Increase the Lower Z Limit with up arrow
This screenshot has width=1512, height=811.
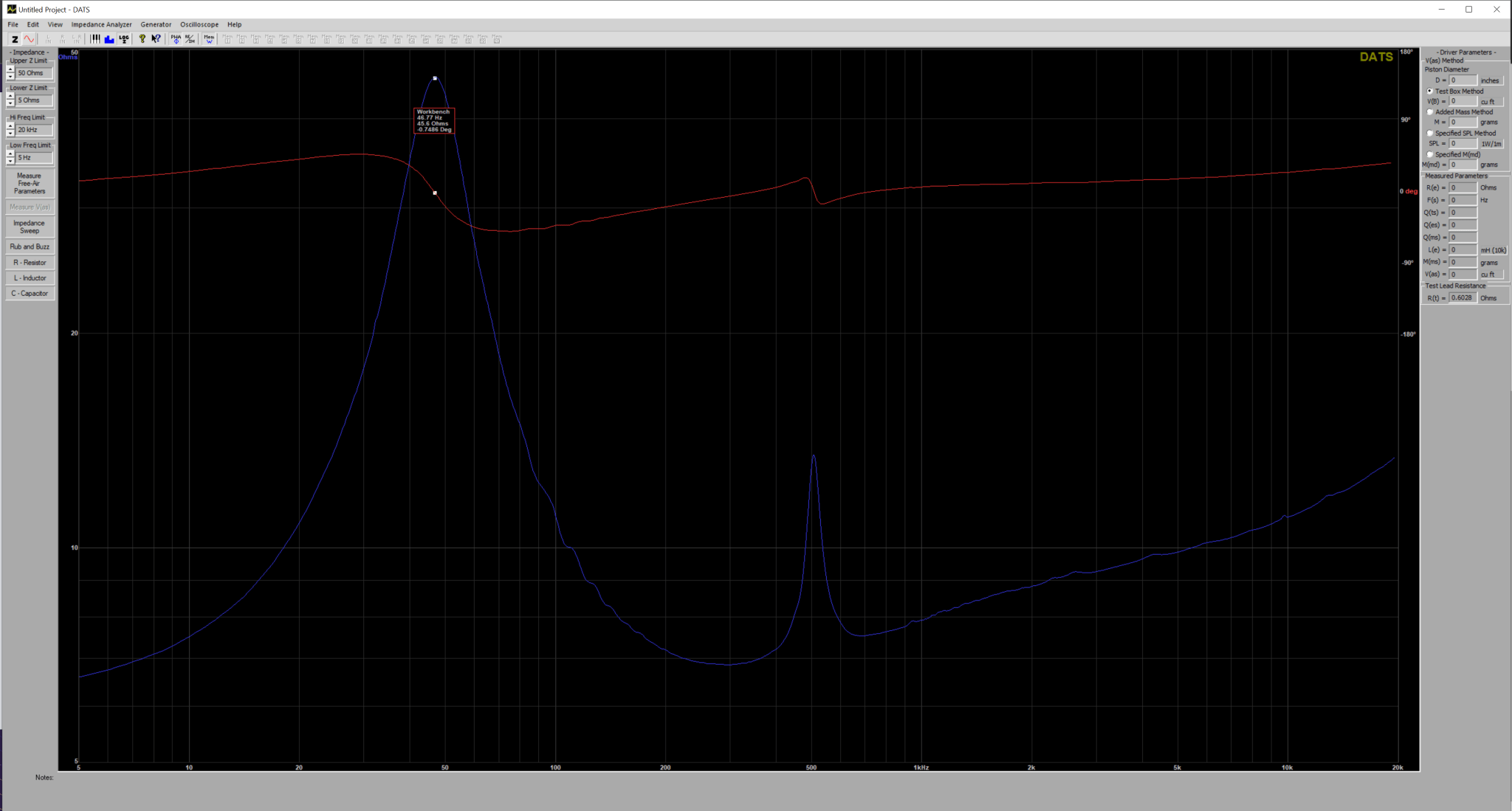[x=10, y=97]
